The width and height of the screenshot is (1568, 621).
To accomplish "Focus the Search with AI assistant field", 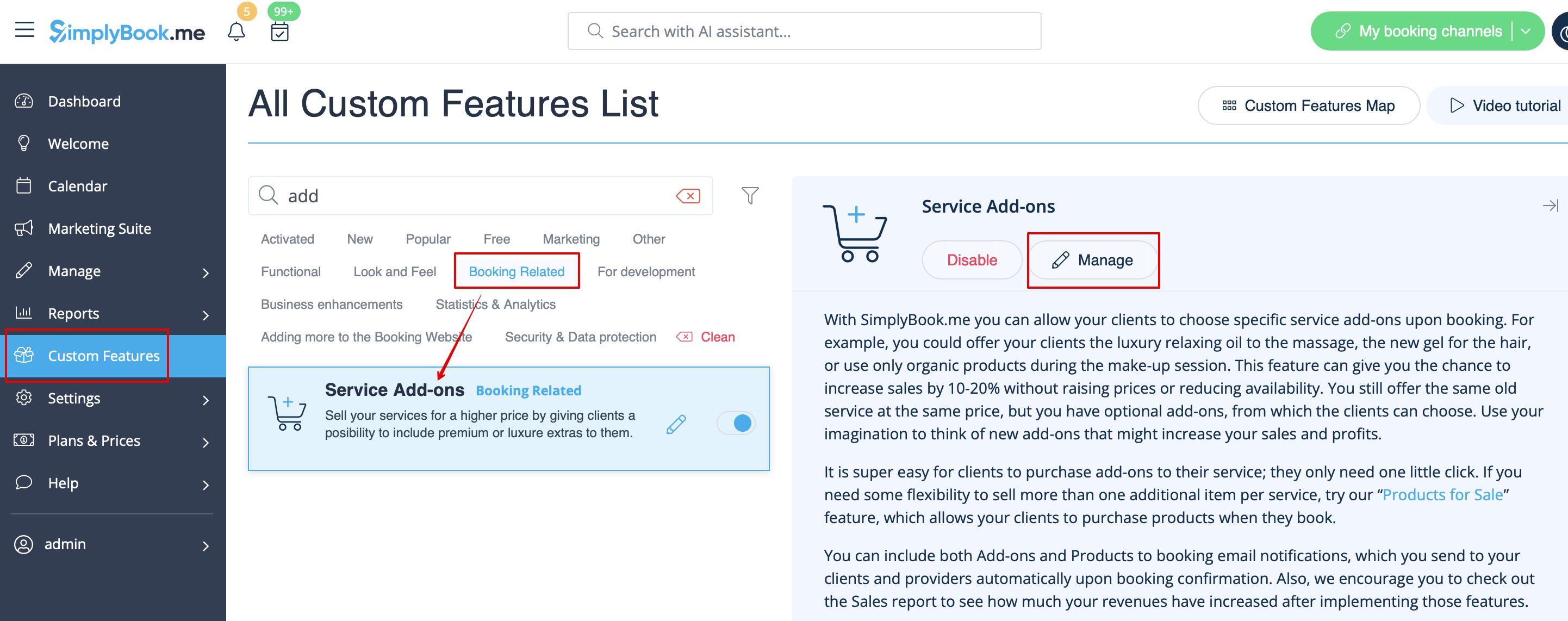I will (804, 31).
